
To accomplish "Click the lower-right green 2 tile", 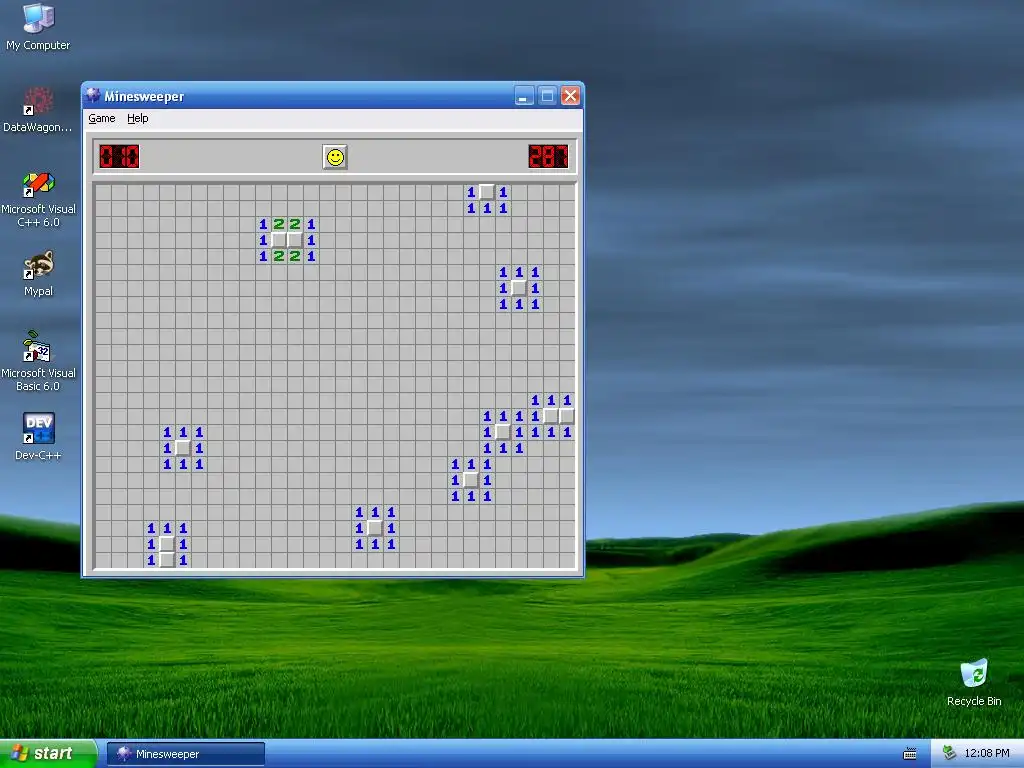I will click(x=295, y=256).
